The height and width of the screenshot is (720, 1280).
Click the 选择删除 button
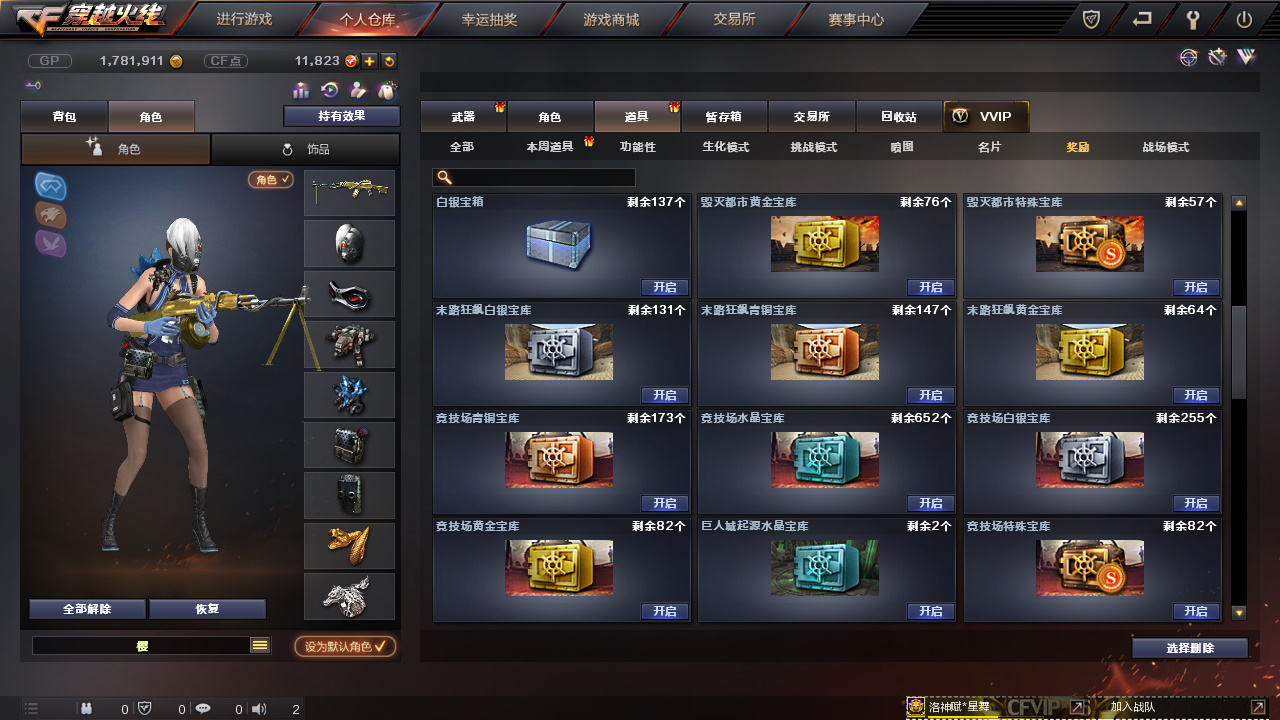pos(1190,648)
